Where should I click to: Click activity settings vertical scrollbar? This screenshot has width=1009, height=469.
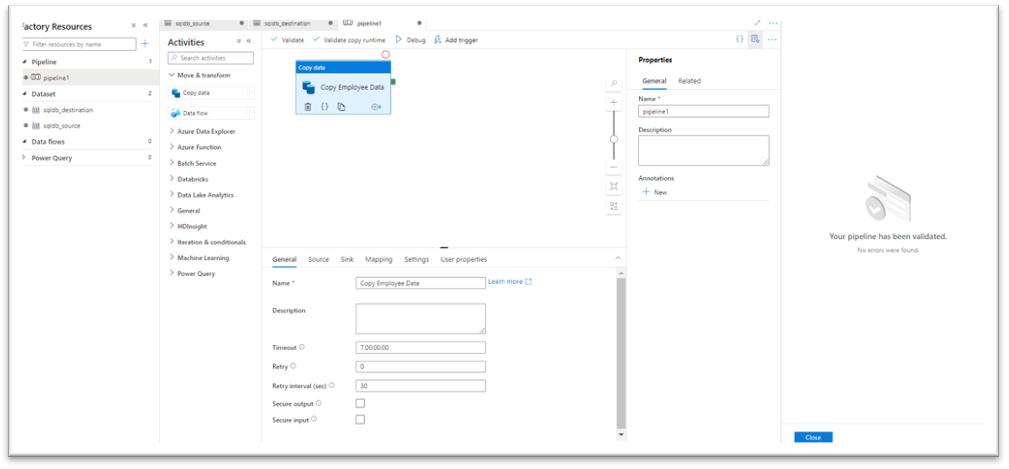[620, 353]
